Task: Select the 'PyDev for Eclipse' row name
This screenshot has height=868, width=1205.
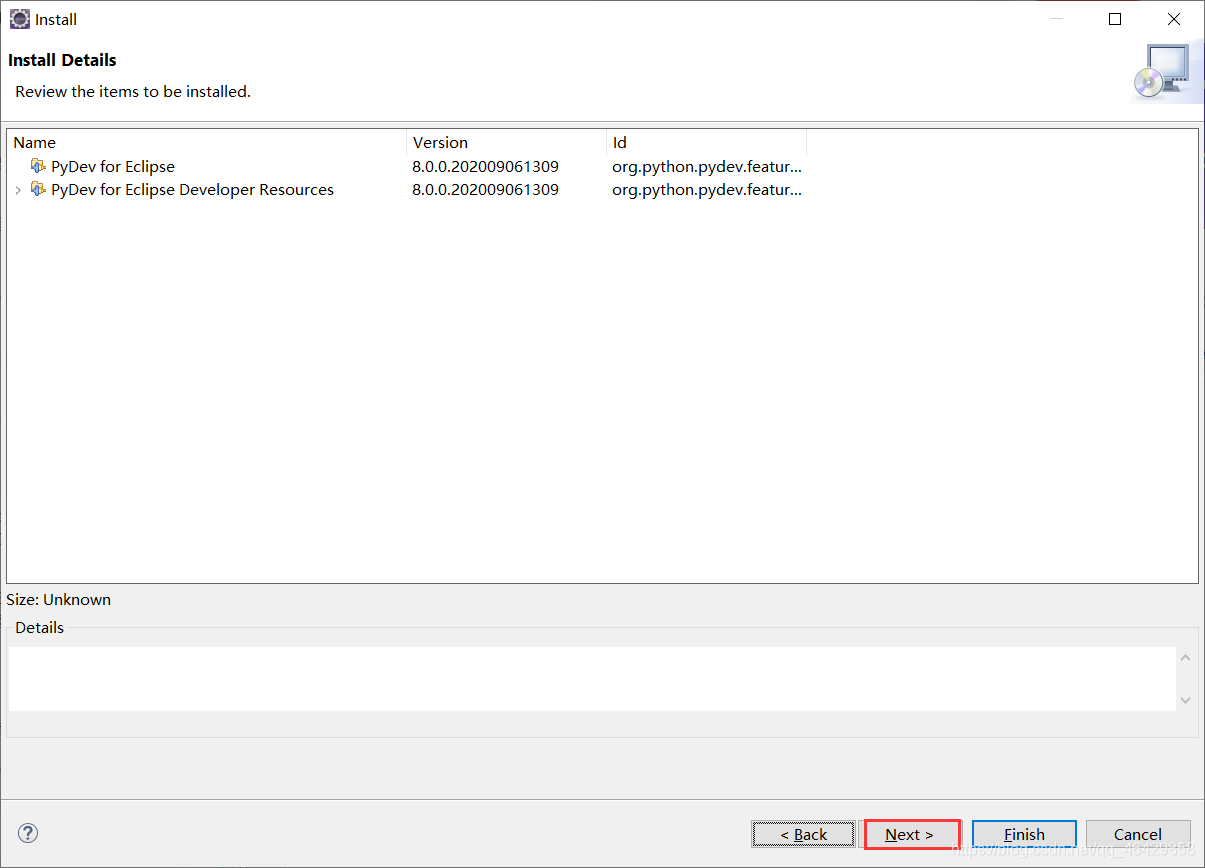Action: (113, 166)
